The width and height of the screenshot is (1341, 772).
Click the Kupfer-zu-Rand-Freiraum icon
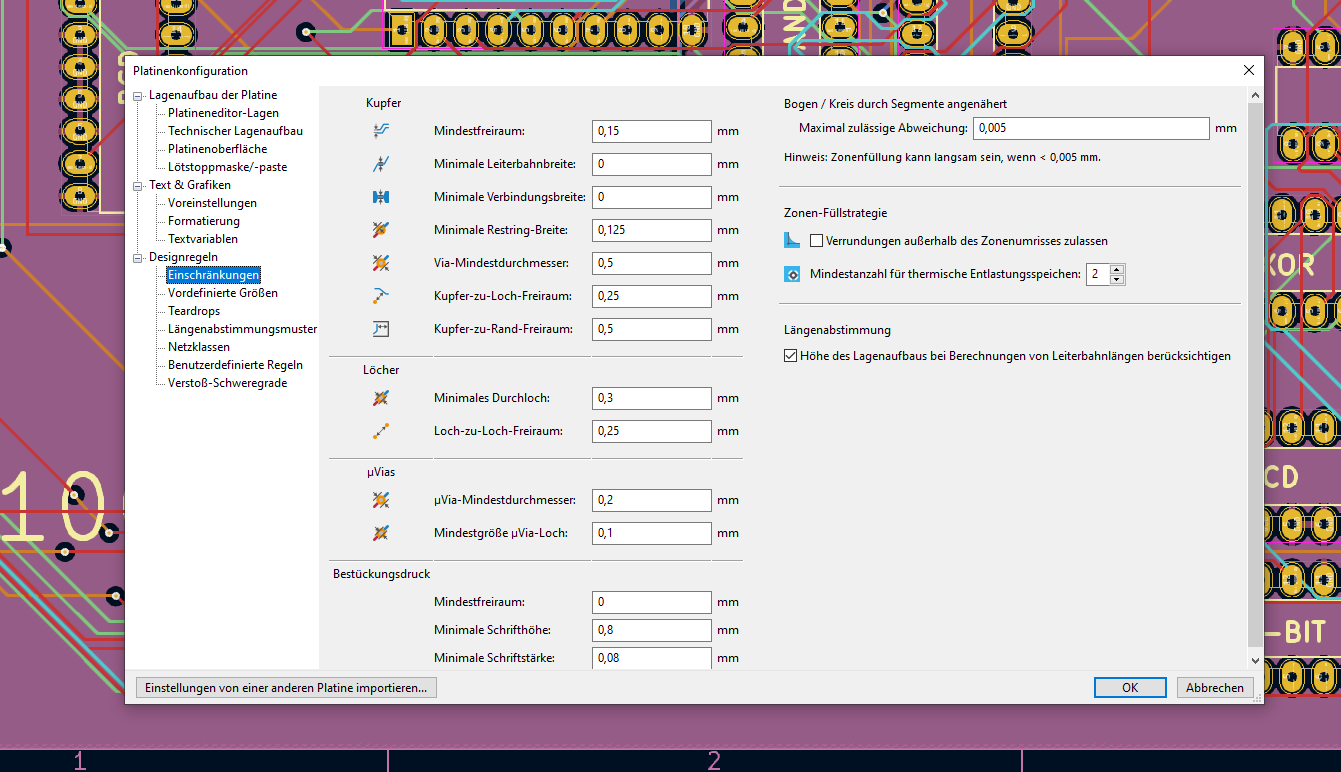pyautogui.click(x=380, y=329)
